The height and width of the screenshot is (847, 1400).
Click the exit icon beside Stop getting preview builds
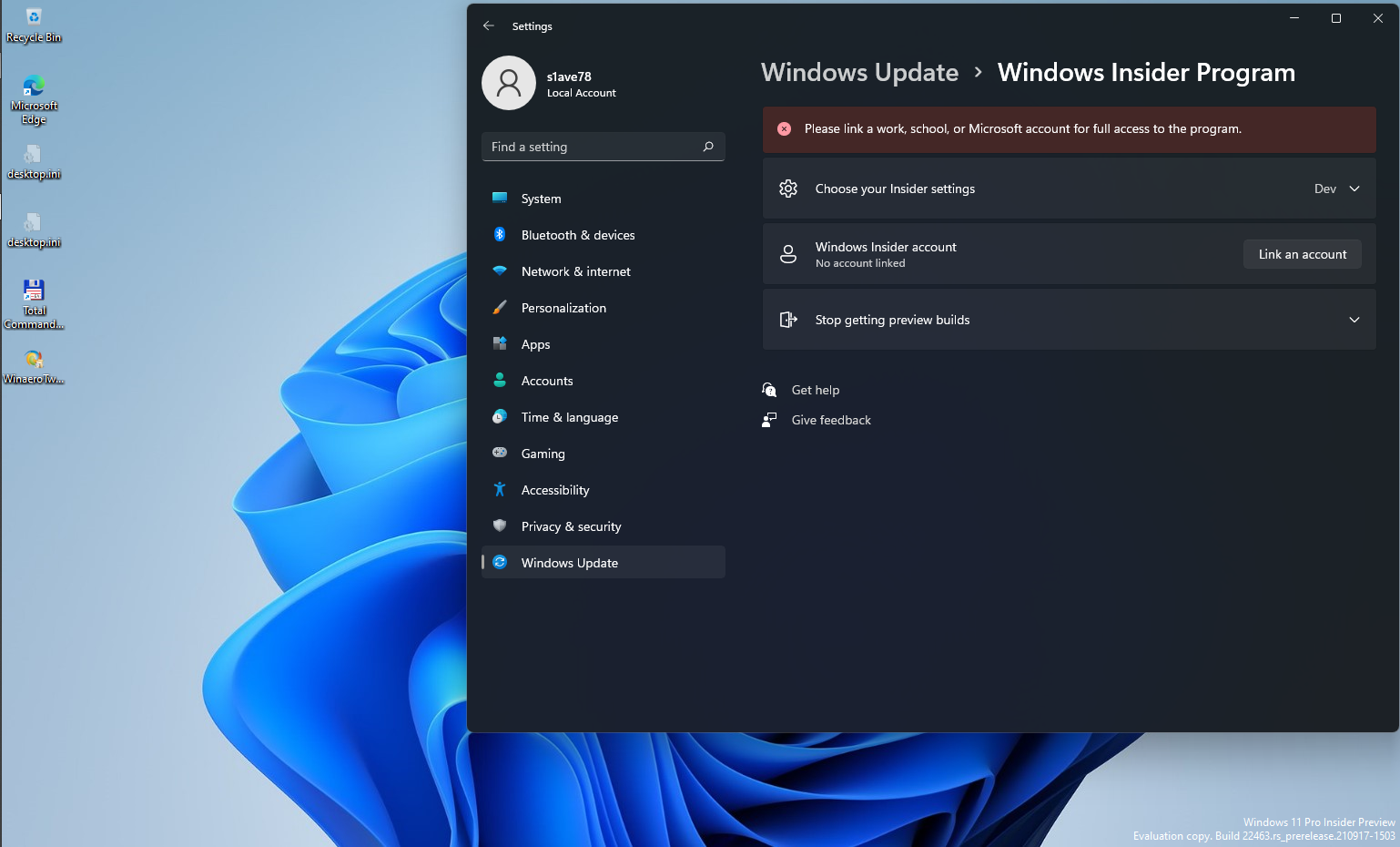[788, 320]
